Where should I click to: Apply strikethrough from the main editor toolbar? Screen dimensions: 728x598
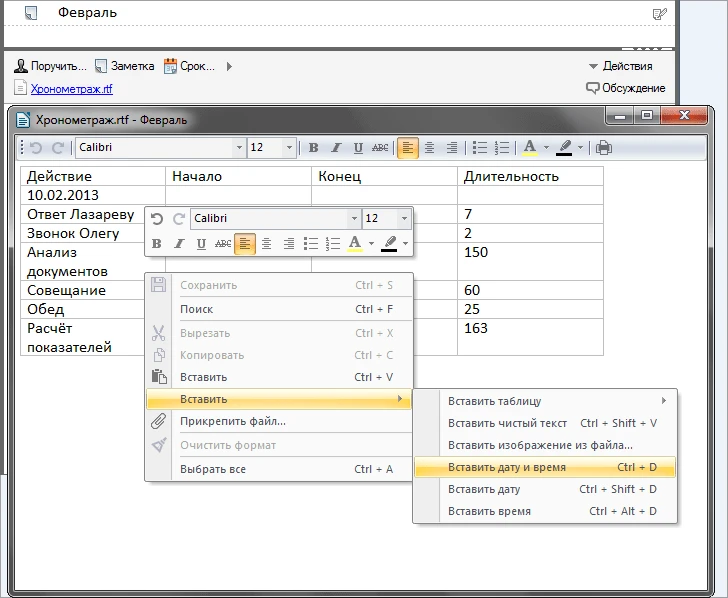(380, 148)
